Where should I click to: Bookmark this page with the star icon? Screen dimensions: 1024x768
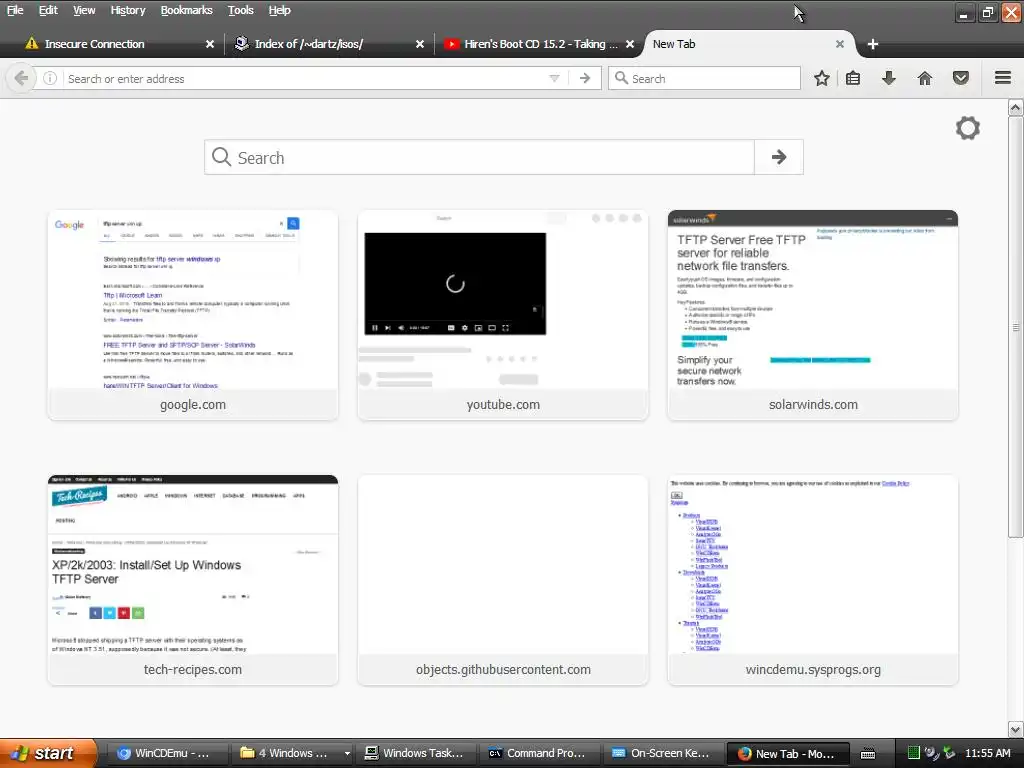point(822,78)
